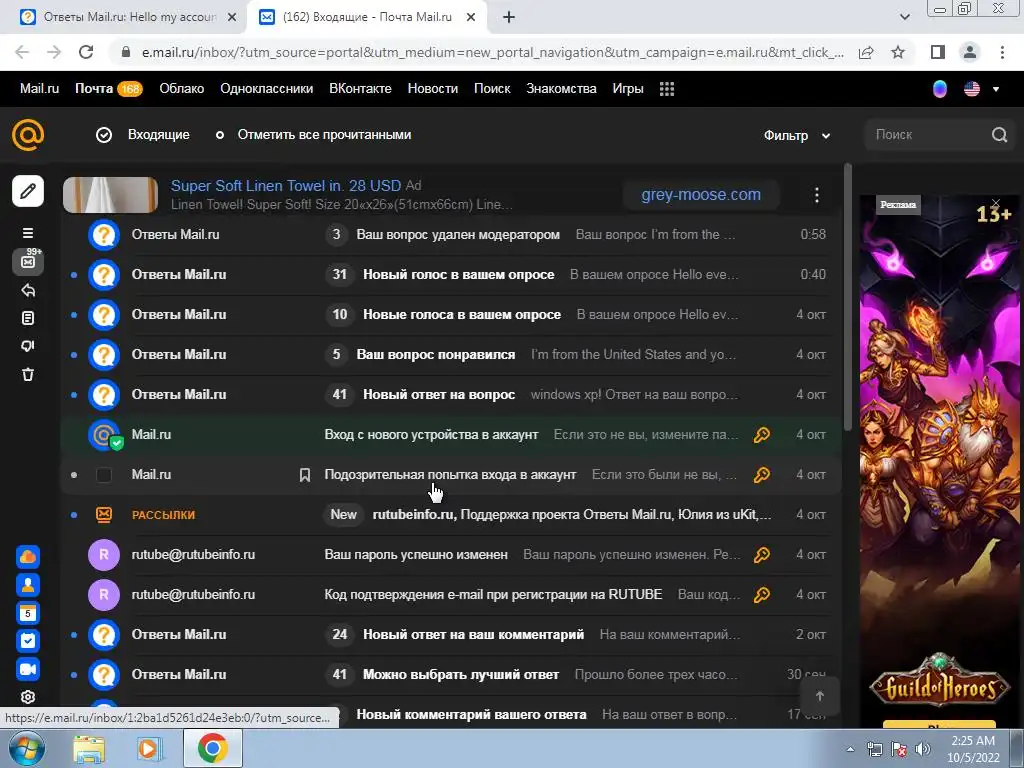
Task: Open the Chrome tab search chevron
Action: [x=904, y=17]
